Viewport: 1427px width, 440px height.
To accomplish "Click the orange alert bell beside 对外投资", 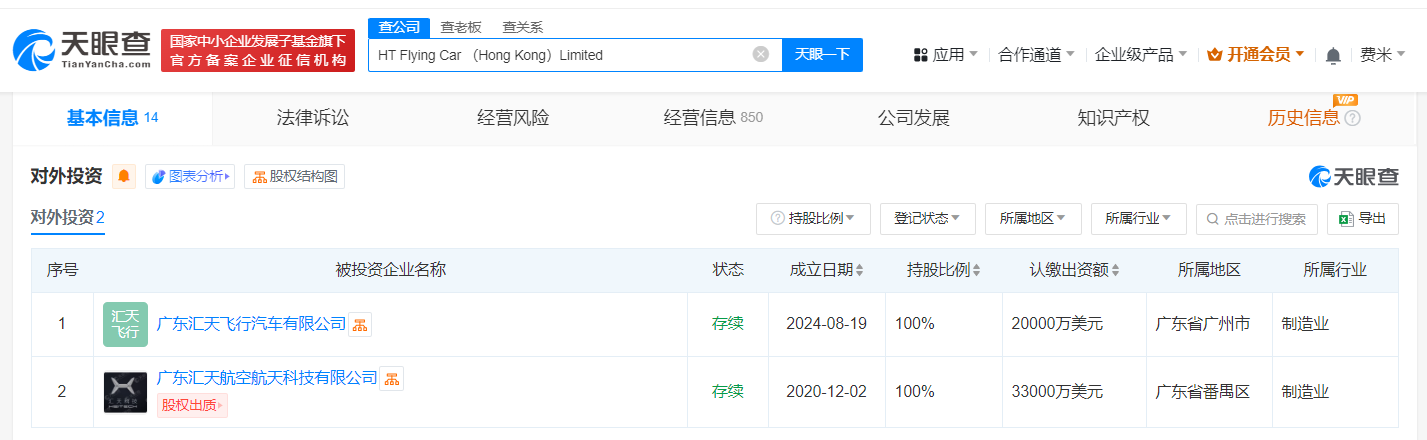I will [x=124, y=177].
